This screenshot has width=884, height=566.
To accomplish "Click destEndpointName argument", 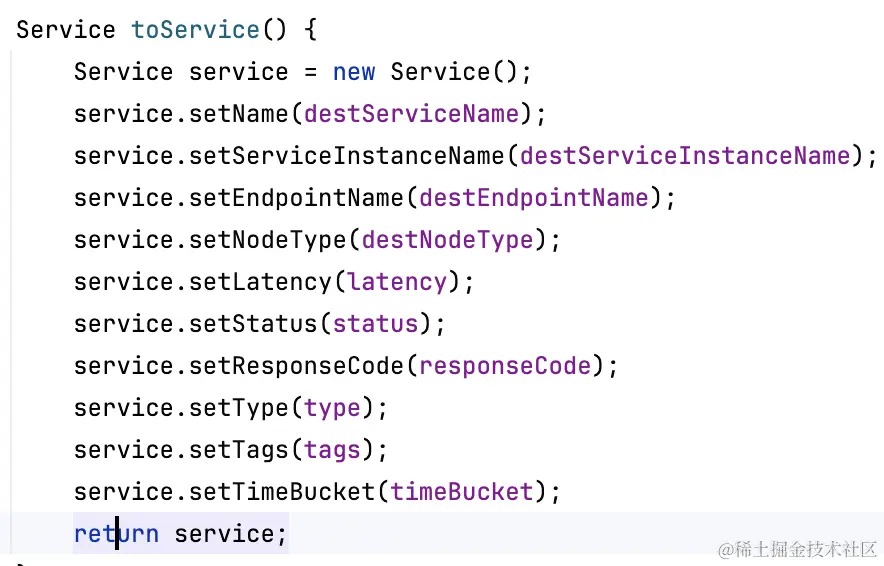I will click(534, 198).
